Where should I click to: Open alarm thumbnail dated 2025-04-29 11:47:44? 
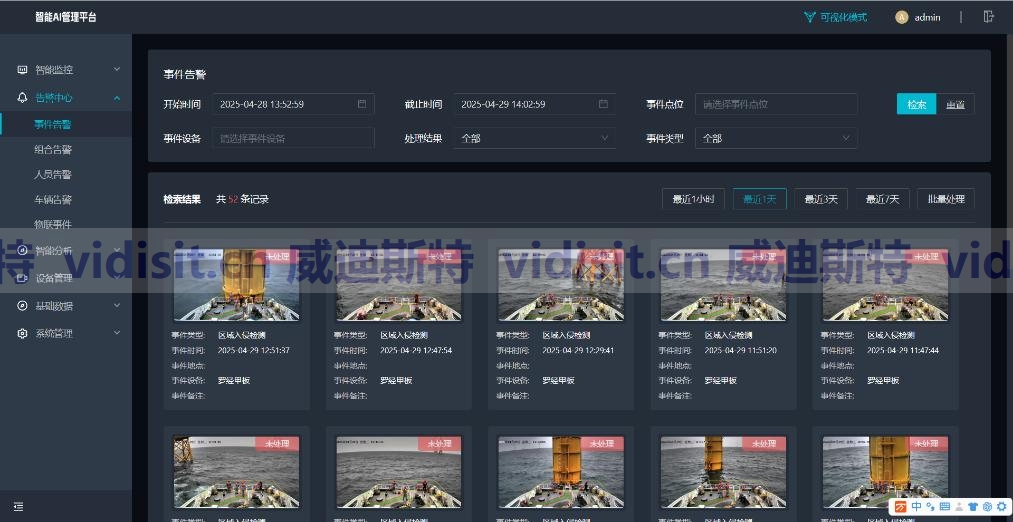885,285
